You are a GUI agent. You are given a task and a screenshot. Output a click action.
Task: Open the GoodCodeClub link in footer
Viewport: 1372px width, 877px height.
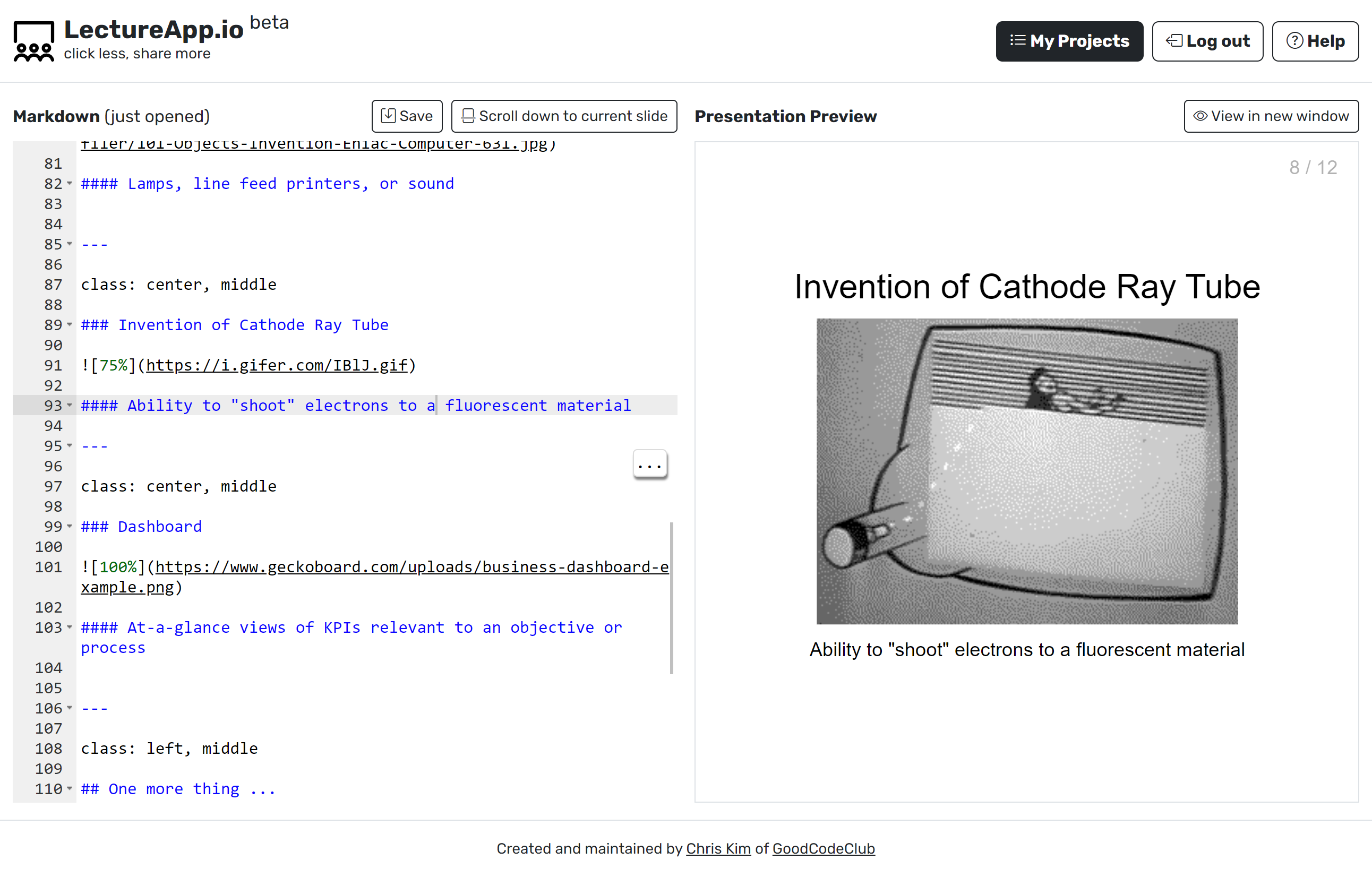(x=824, y=848)
